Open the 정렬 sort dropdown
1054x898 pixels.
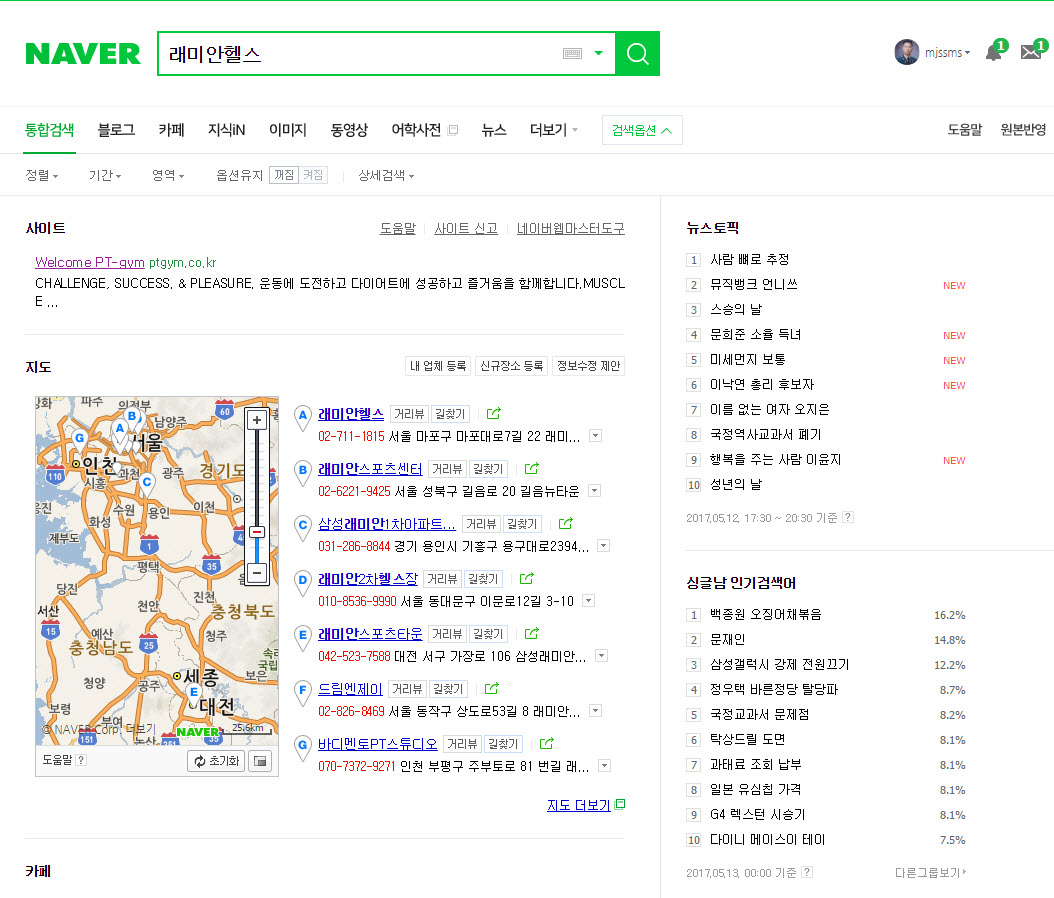(x=42, y=175)
